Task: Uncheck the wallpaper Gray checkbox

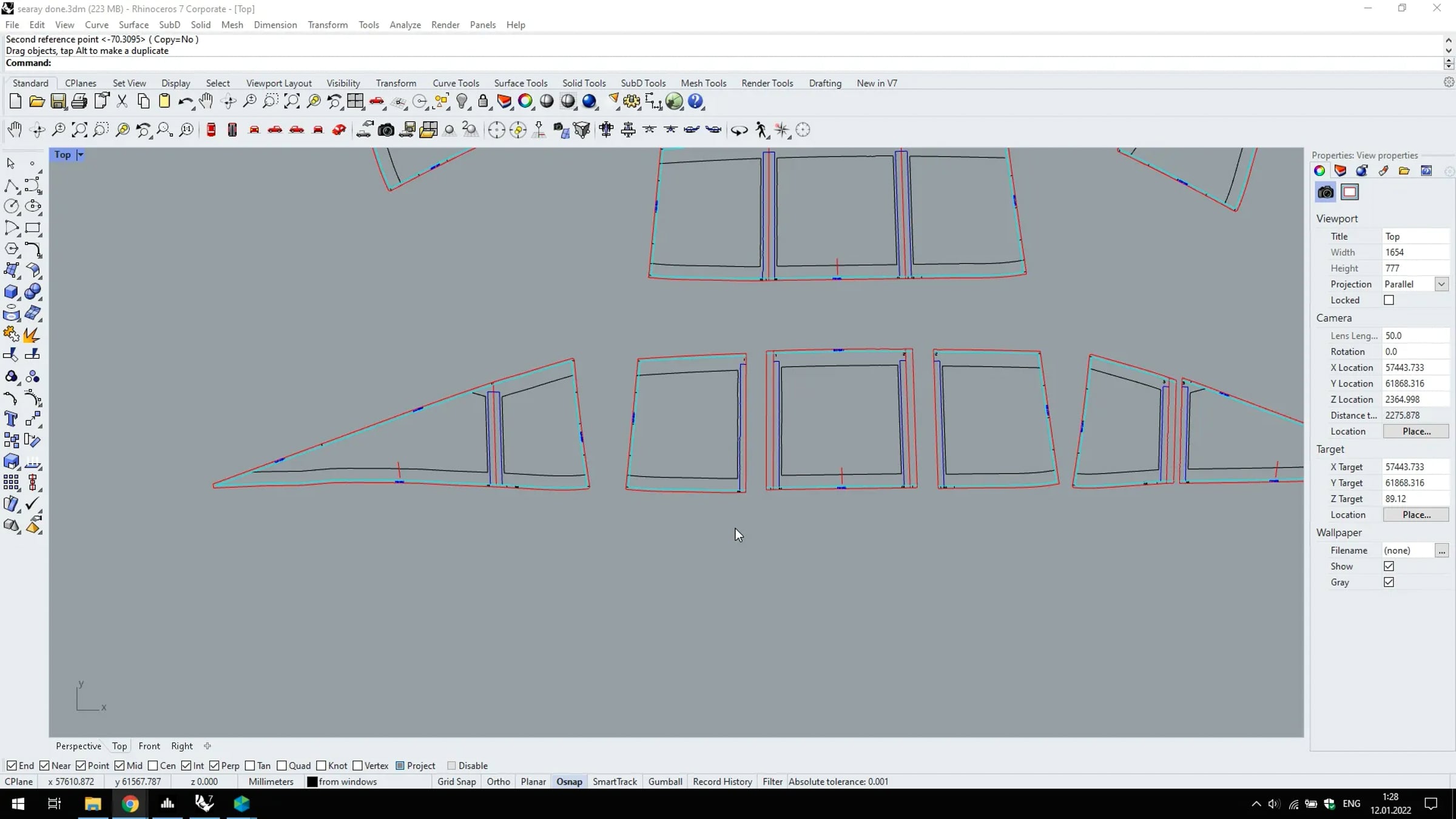Action: [1389, 582]
